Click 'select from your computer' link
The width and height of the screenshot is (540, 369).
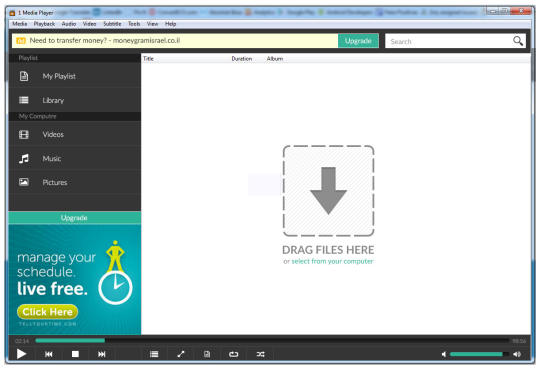[332, 261]
